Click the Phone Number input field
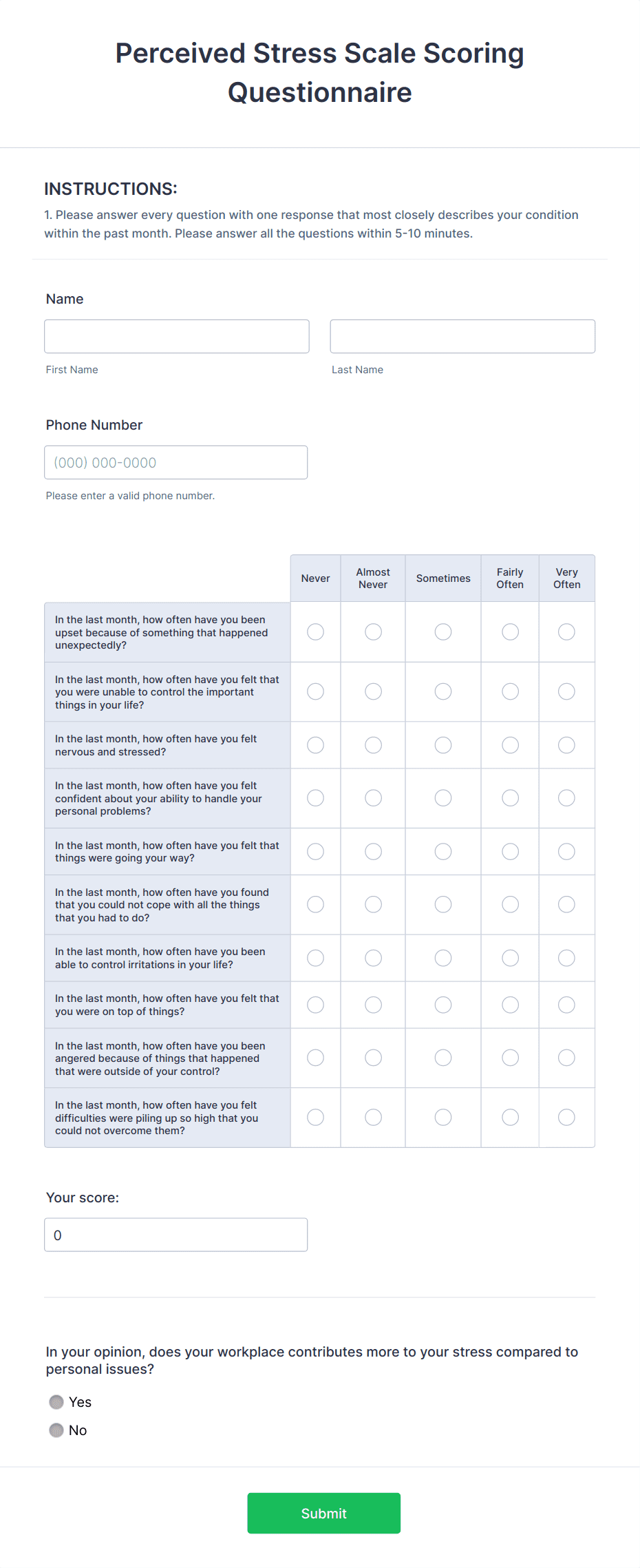640x1568 pixels. tap(175, 462)
